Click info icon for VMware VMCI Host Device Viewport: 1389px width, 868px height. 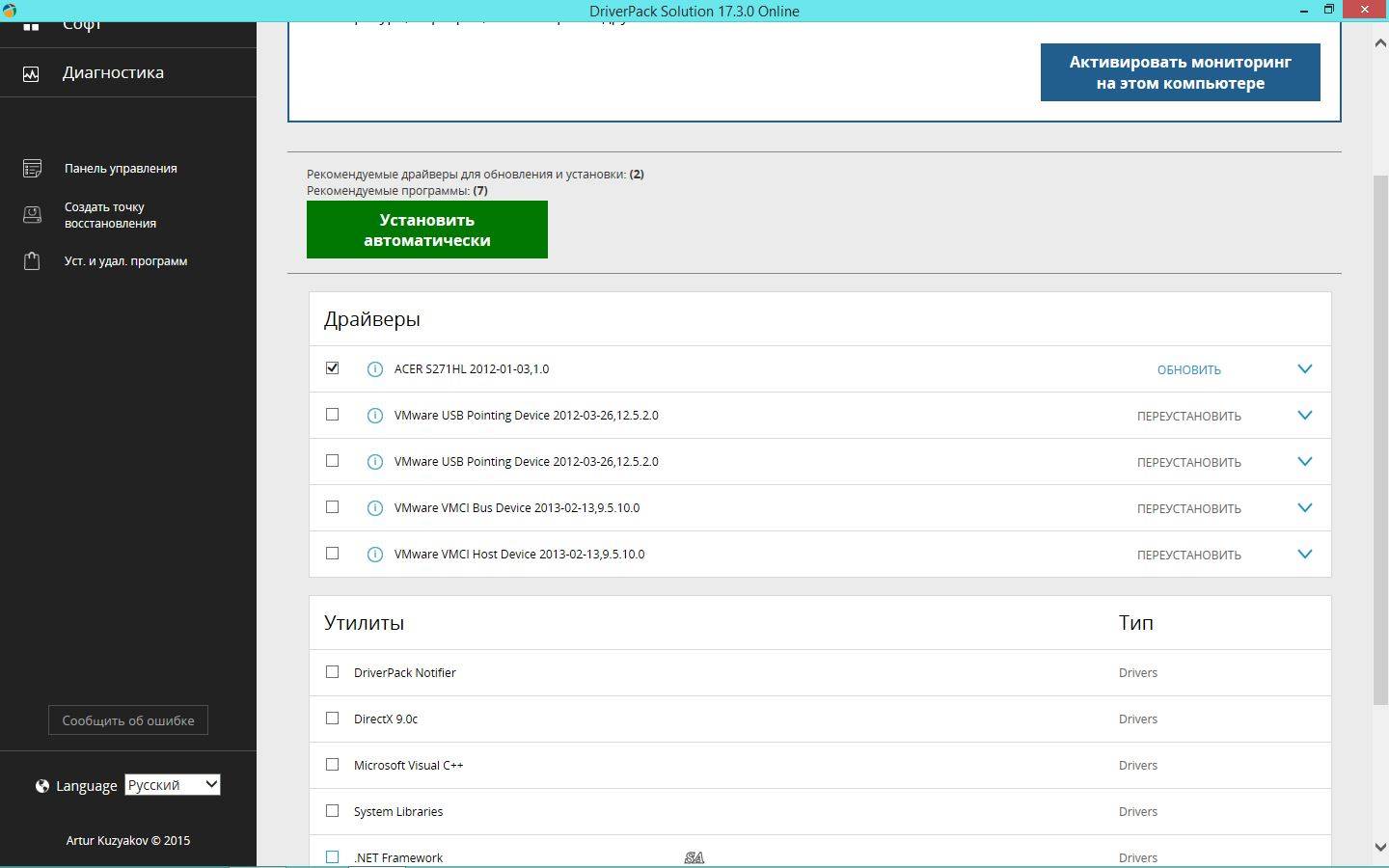coord(375,555)
